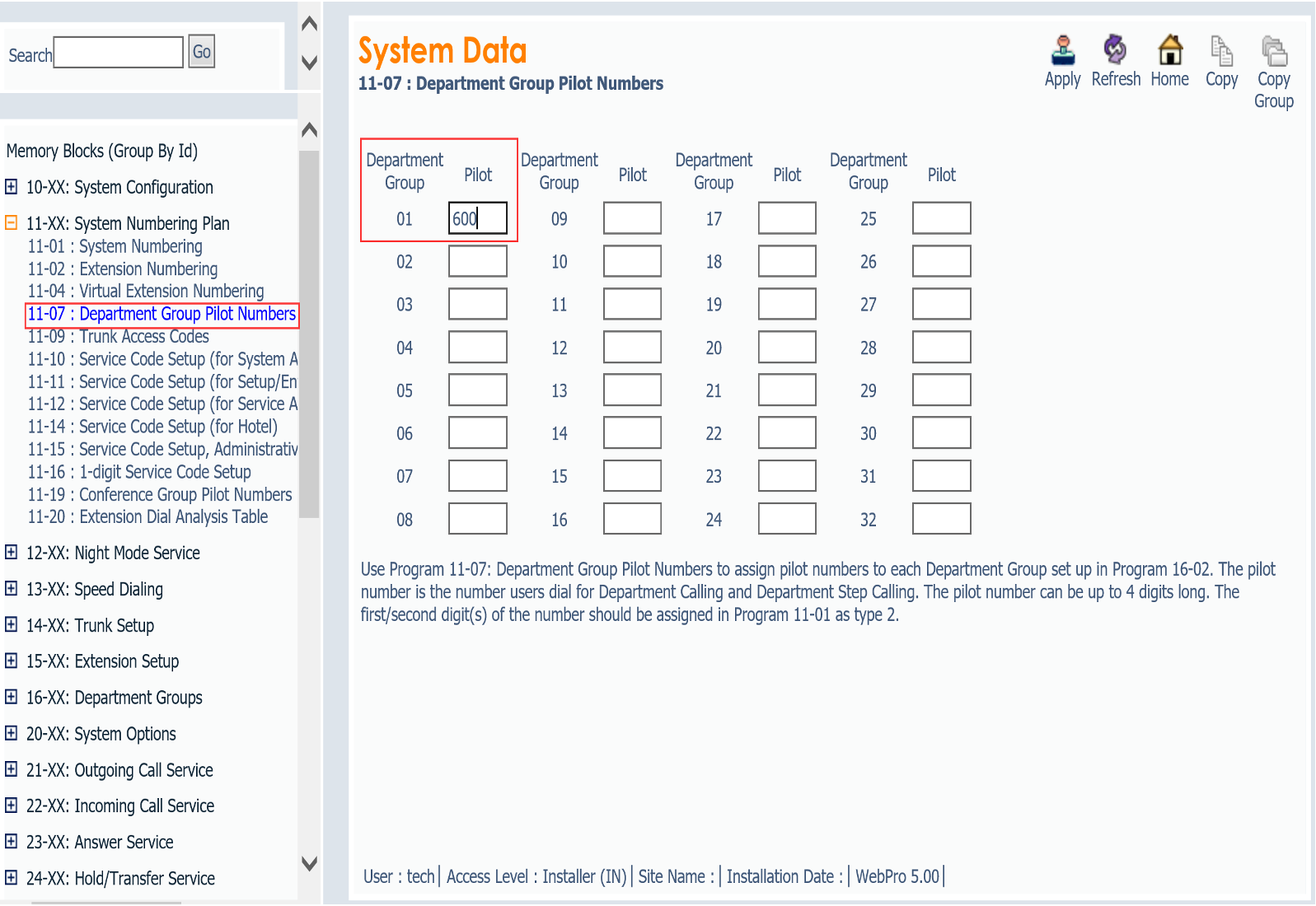Open 11-04 : Virtual Extension Numbering
The width and height of the screenshot is (1316, 906).
coord(146,291)
